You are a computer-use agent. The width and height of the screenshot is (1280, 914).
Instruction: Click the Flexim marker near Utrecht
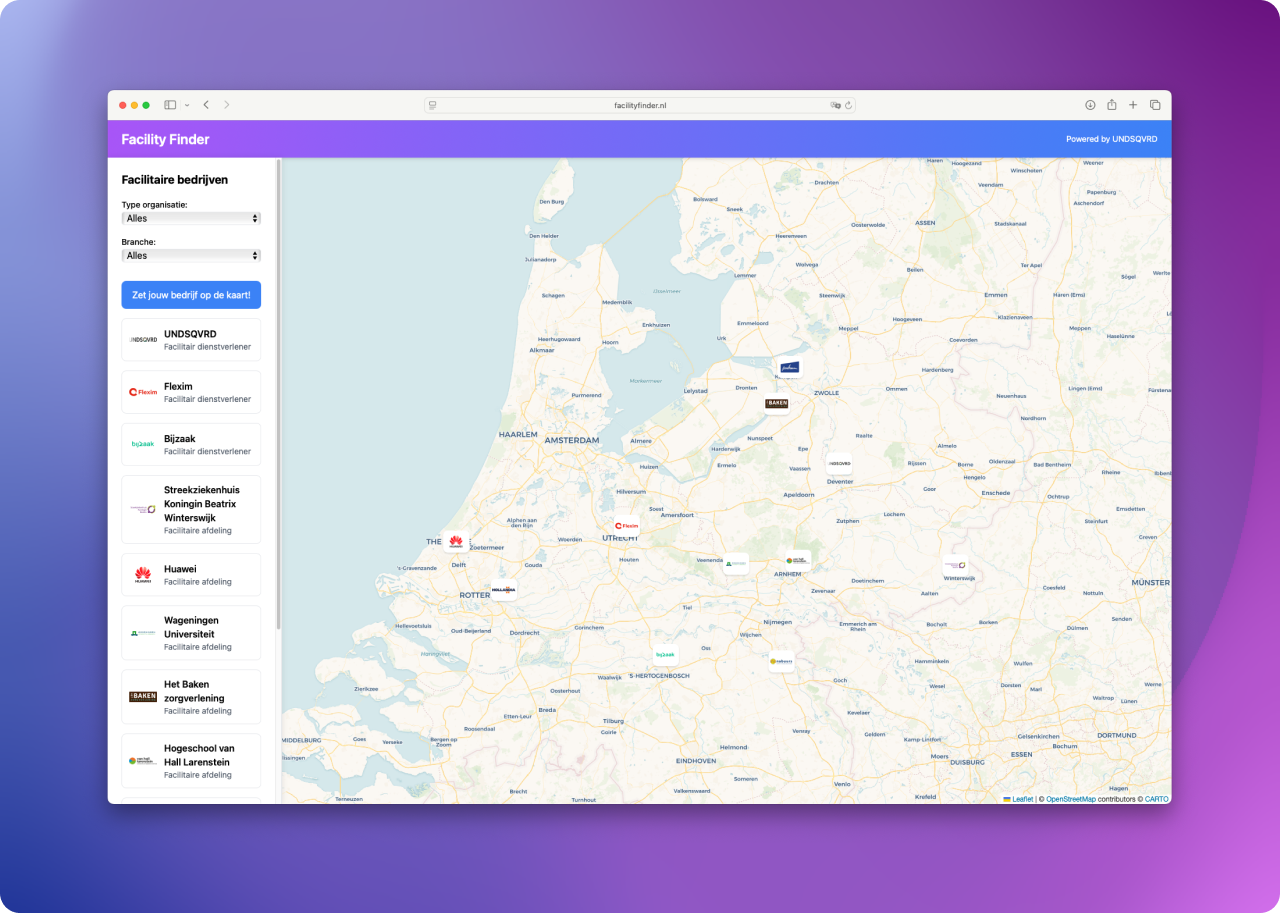pos(626,525)
